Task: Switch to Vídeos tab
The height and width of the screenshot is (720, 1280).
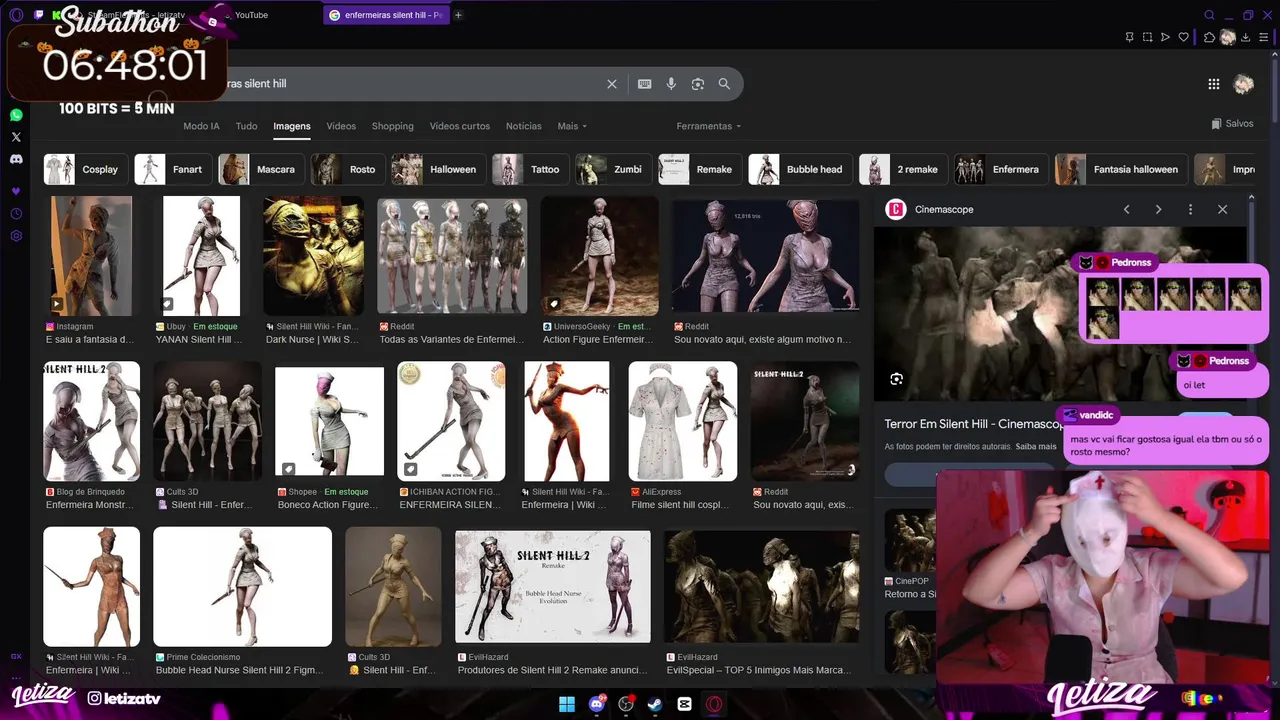Action: tap(341, 126)
